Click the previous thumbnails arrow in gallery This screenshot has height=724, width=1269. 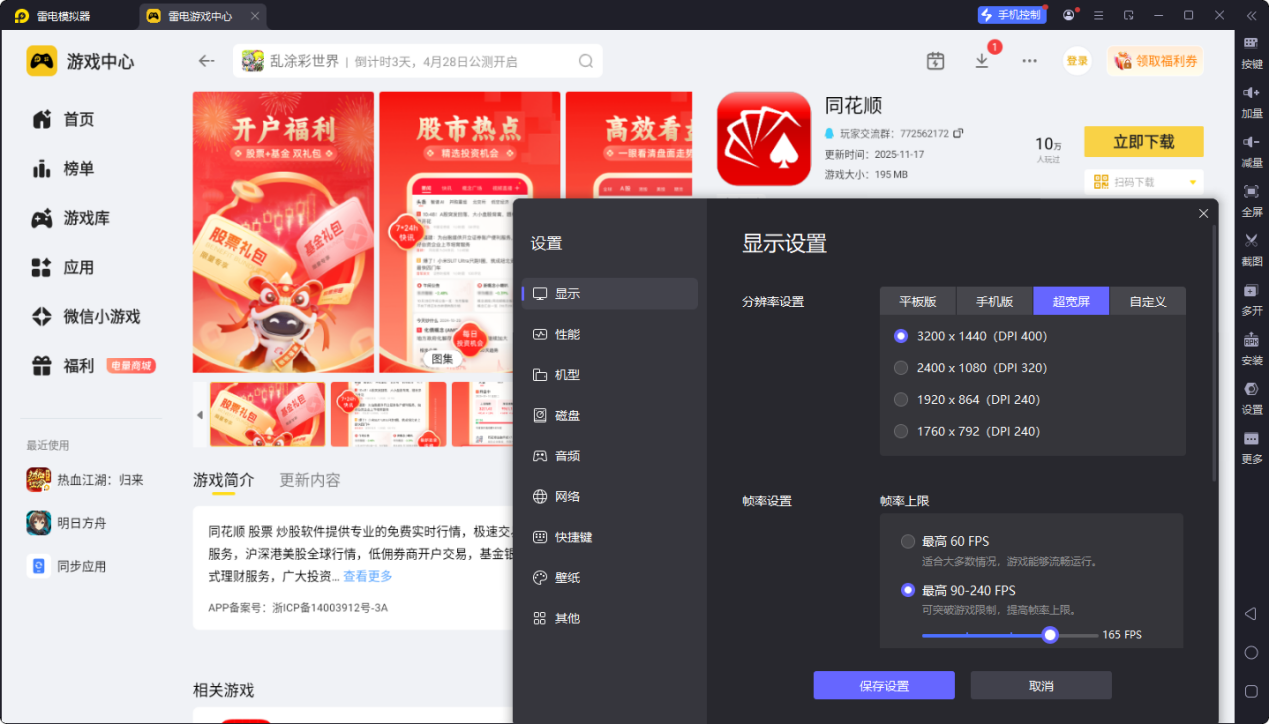click(x=199, y=415)
